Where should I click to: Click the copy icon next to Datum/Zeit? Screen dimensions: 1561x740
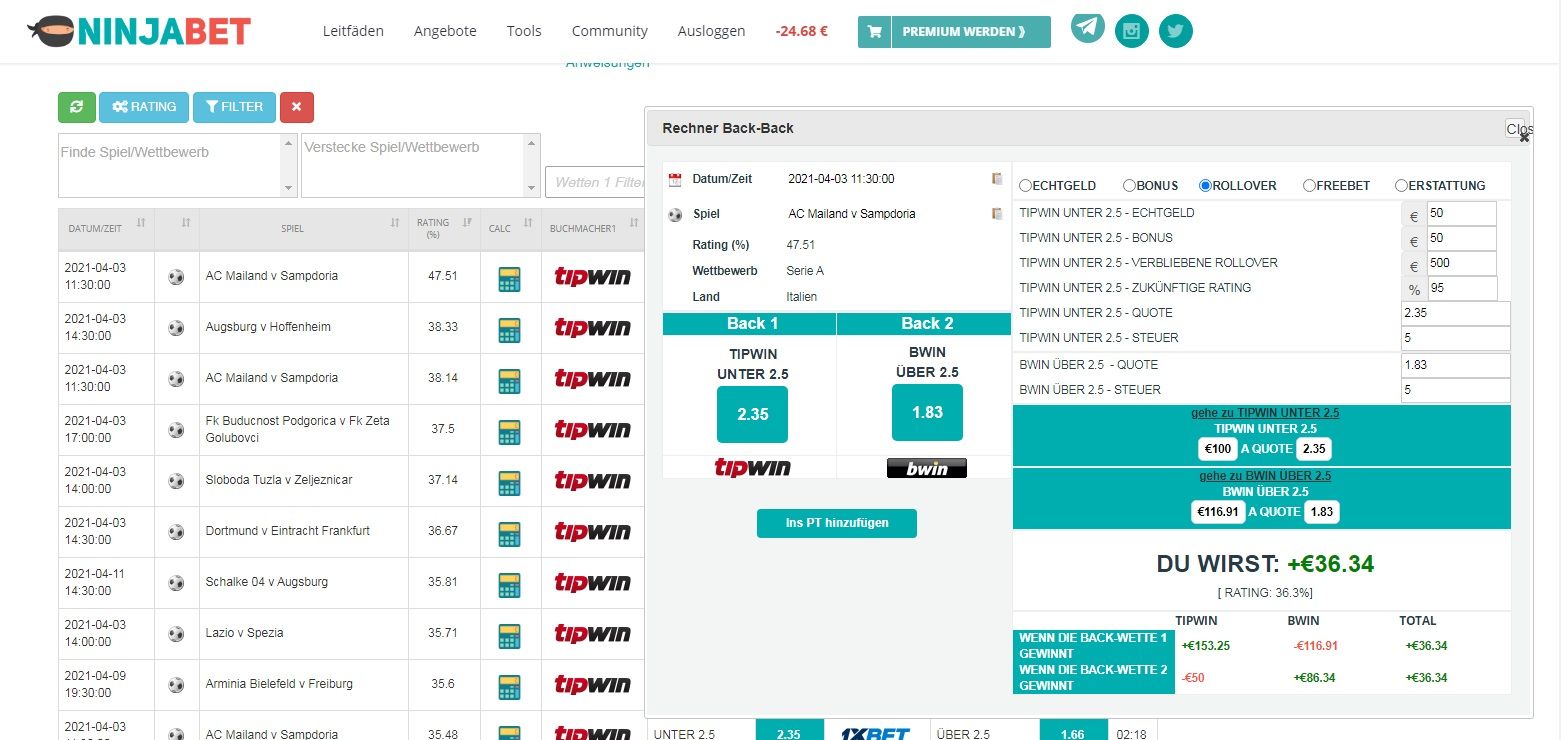tap(997, 179)
